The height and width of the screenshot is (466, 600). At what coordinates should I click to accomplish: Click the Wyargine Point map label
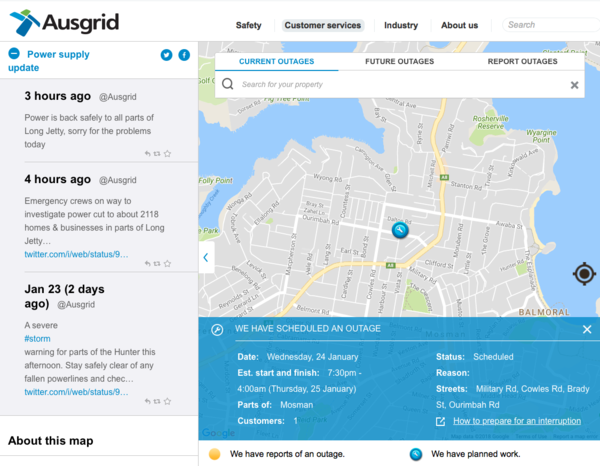pos(541,136)
